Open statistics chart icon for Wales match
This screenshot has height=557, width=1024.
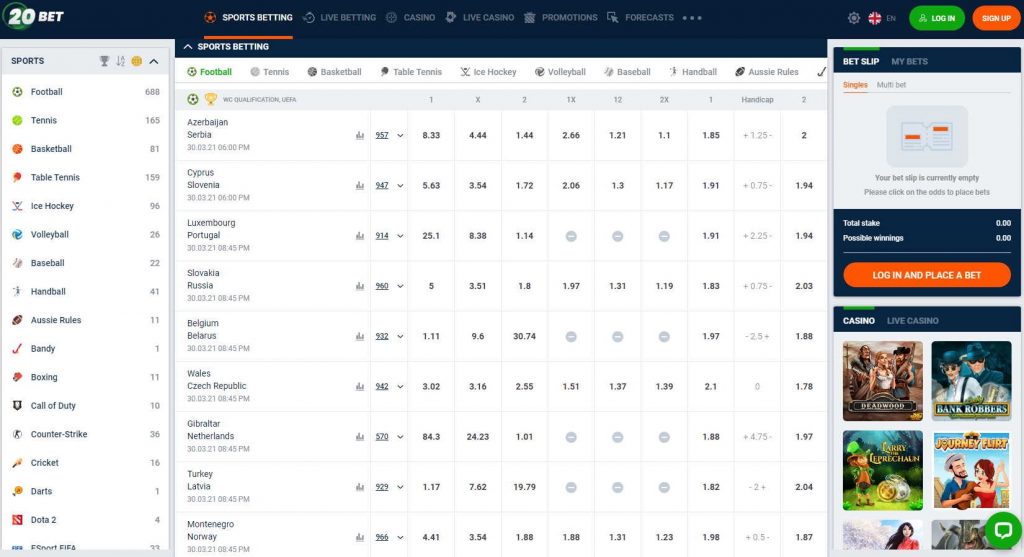pos(360,387)
